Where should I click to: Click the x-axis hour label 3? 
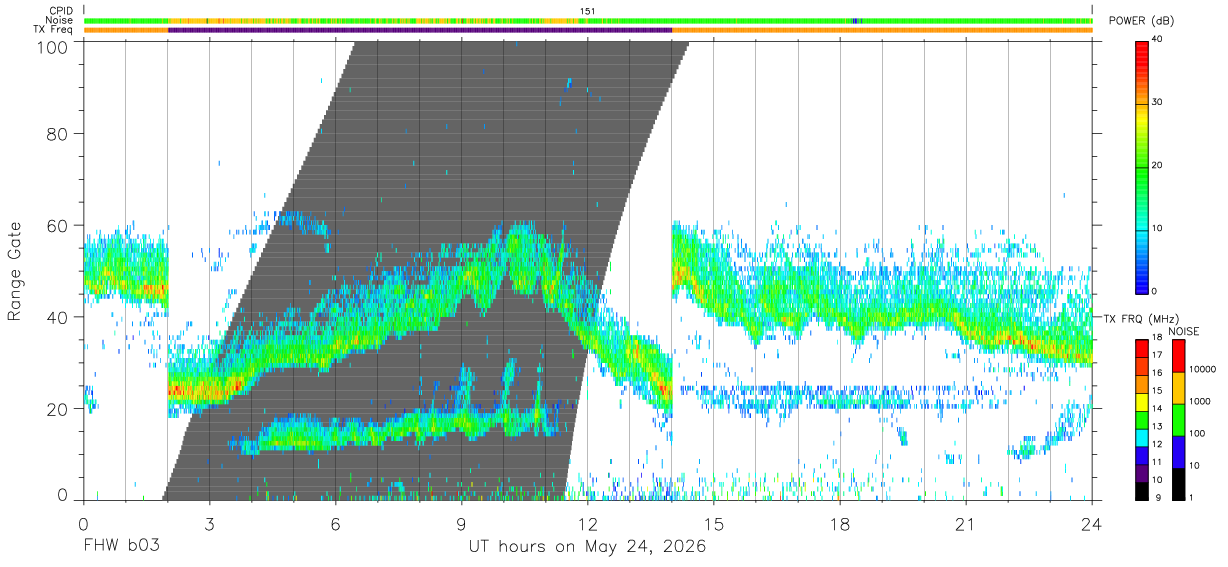point(209,524)
